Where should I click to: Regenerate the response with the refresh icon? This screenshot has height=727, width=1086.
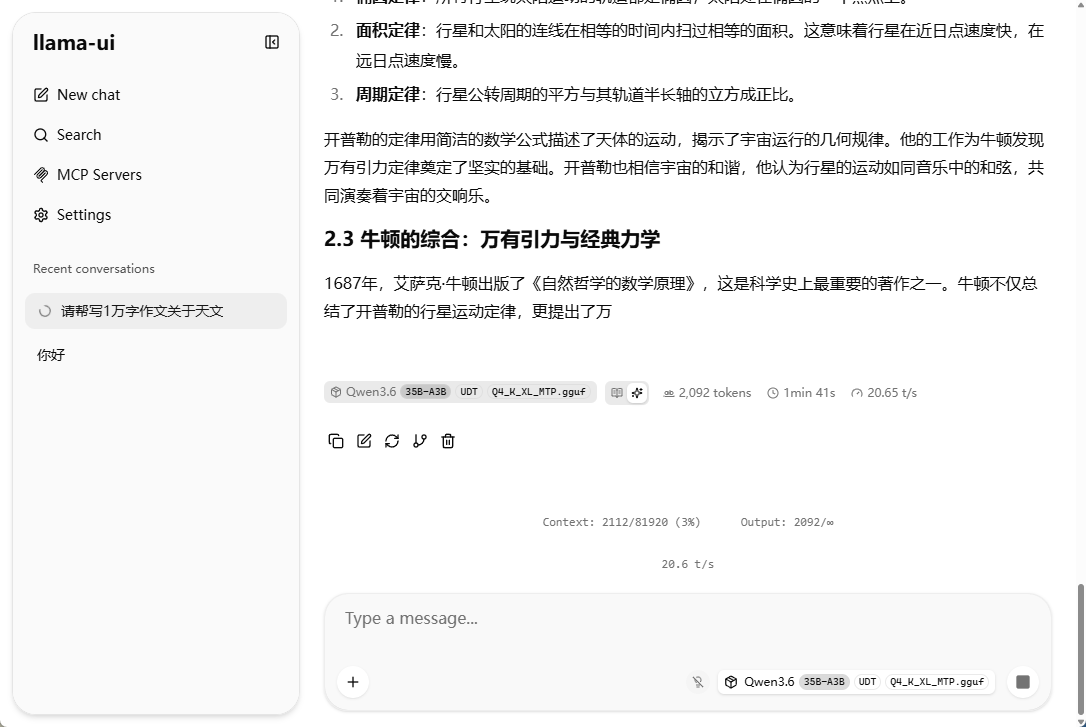coord(392,441)
